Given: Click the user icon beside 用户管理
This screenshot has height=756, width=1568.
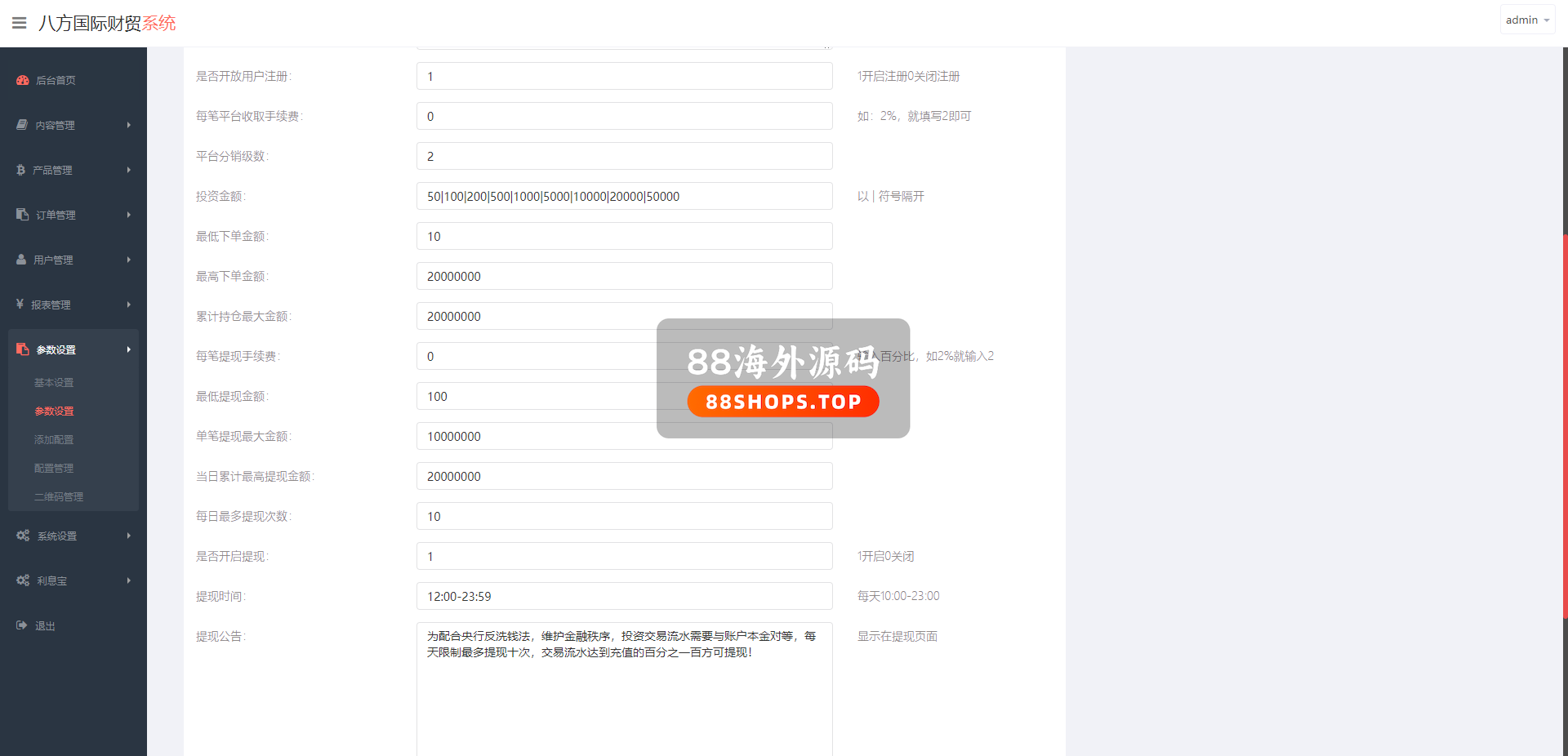Looking at the screenshot, I should pyautogui.click(x=21, y=260).
